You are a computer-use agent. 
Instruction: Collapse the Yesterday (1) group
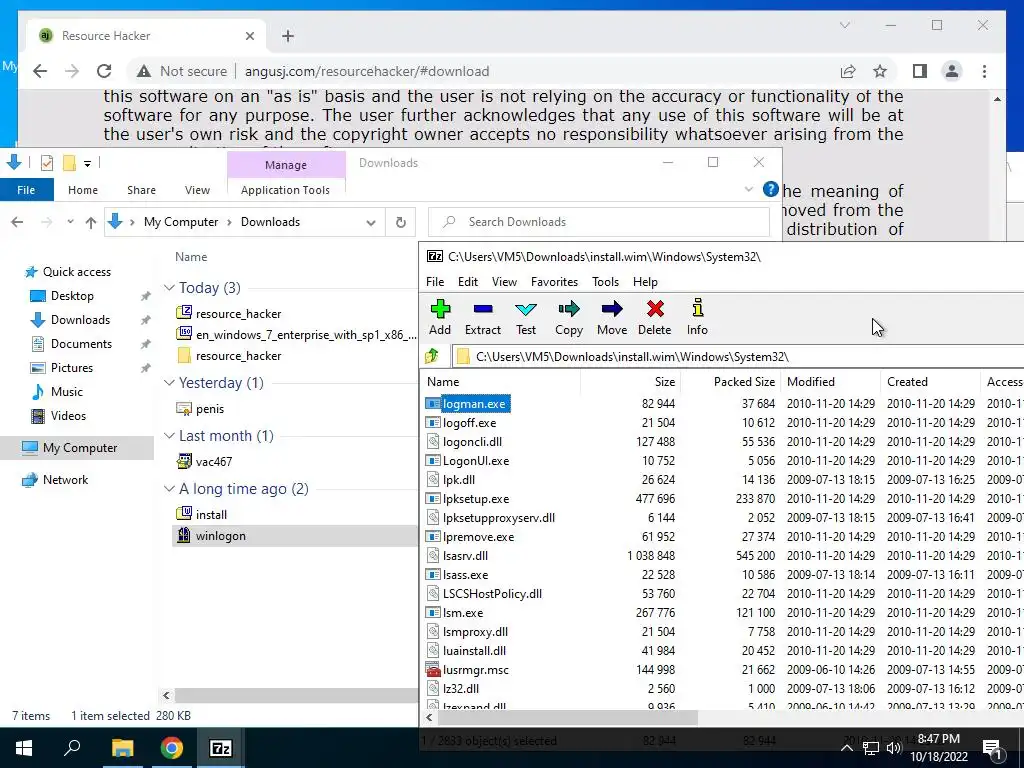169,382
